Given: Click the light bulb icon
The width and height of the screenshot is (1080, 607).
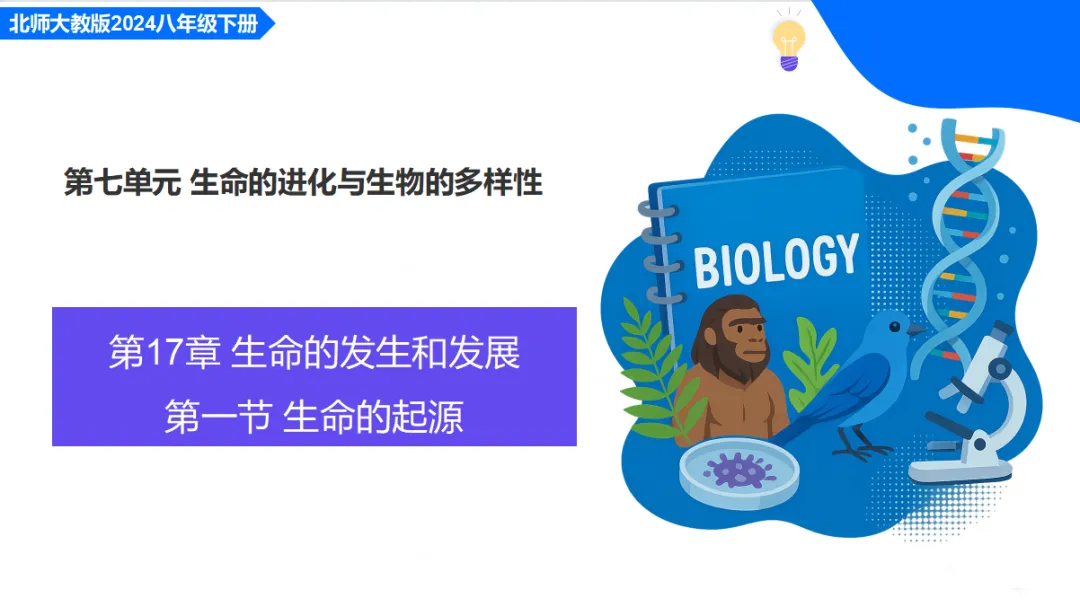Looking at the screenshot, I should tap(789, 41).
